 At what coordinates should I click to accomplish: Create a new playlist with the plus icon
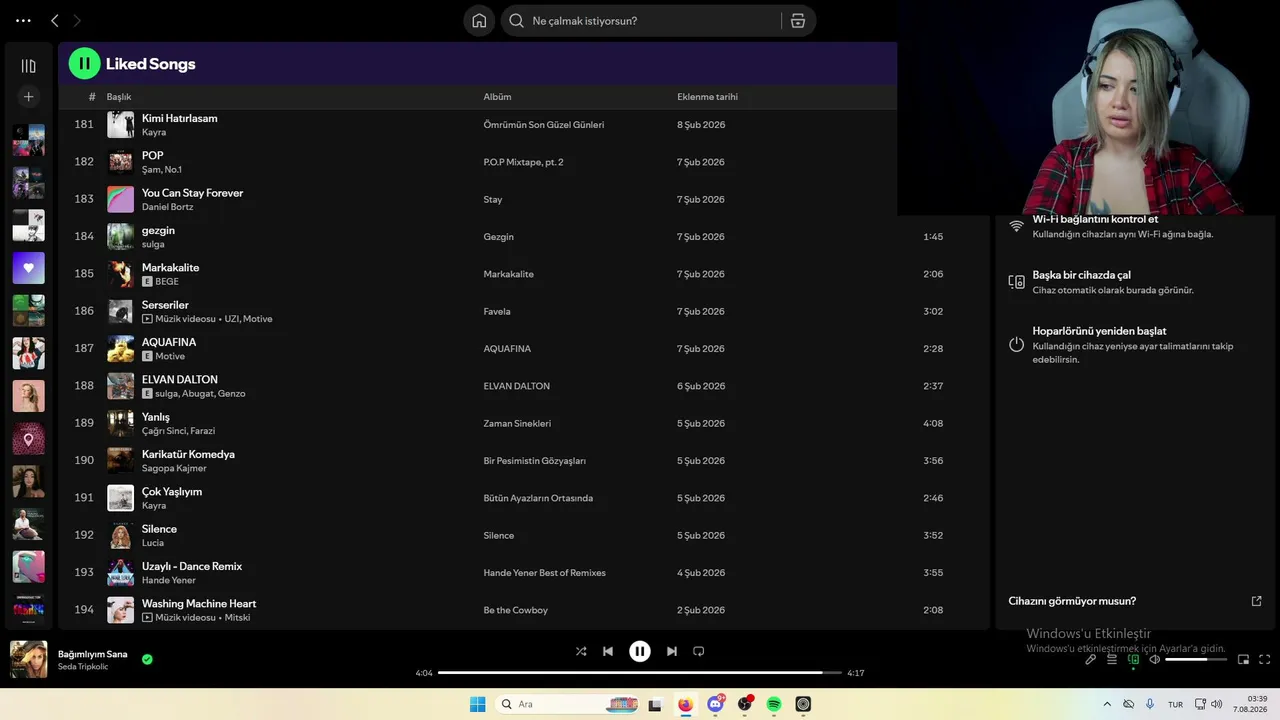28,97
